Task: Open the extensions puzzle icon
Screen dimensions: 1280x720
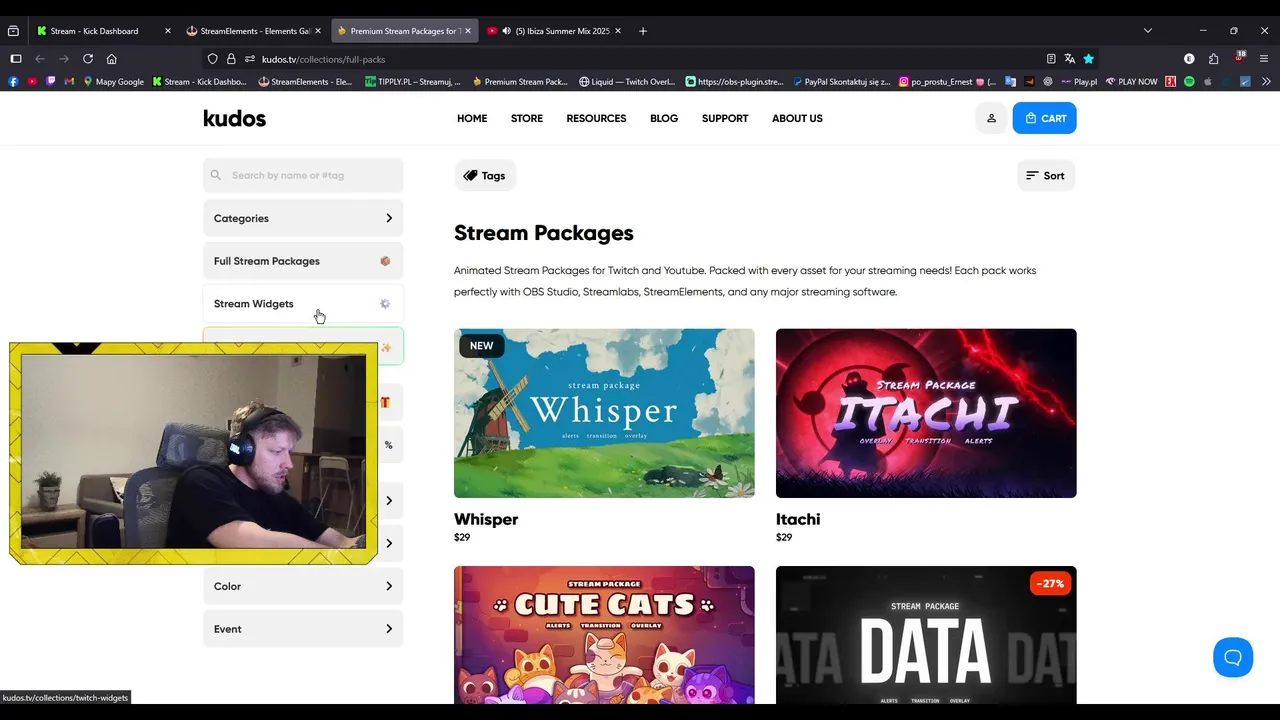Action: click(x=1213, y=59)
